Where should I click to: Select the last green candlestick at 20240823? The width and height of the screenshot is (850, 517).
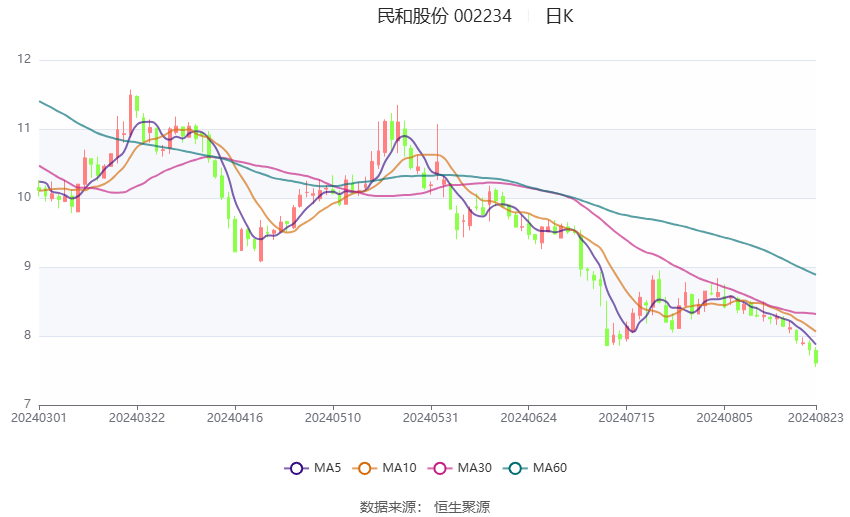point(816,357)
